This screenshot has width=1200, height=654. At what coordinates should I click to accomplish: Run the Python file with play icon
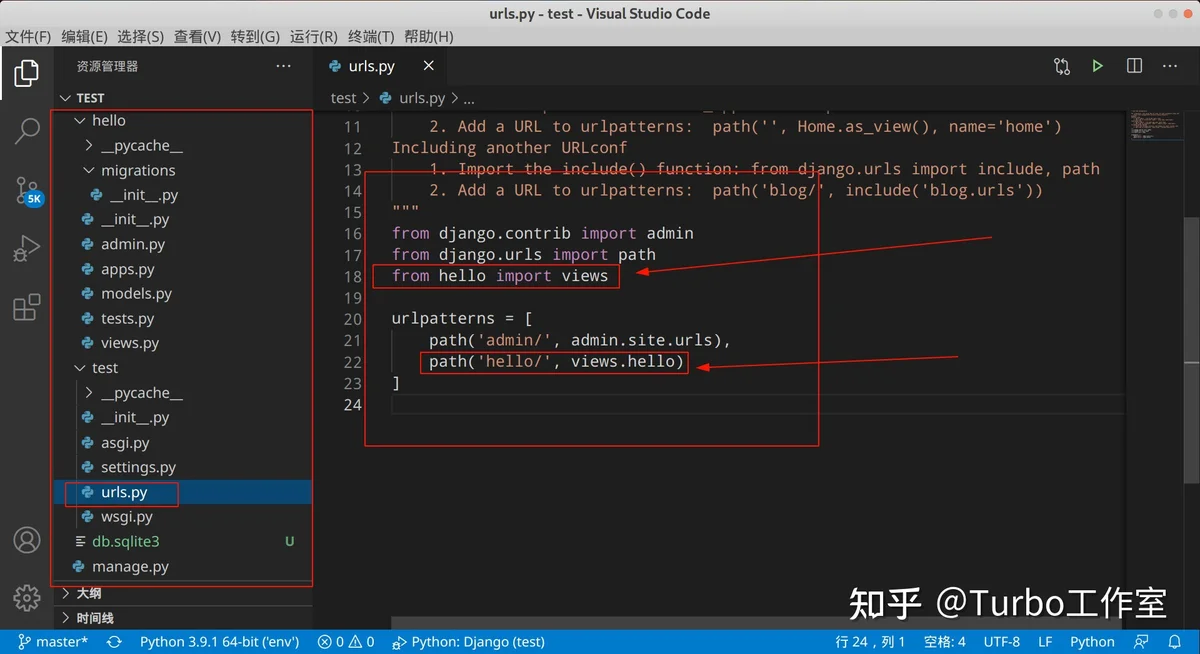[1098, 66]
